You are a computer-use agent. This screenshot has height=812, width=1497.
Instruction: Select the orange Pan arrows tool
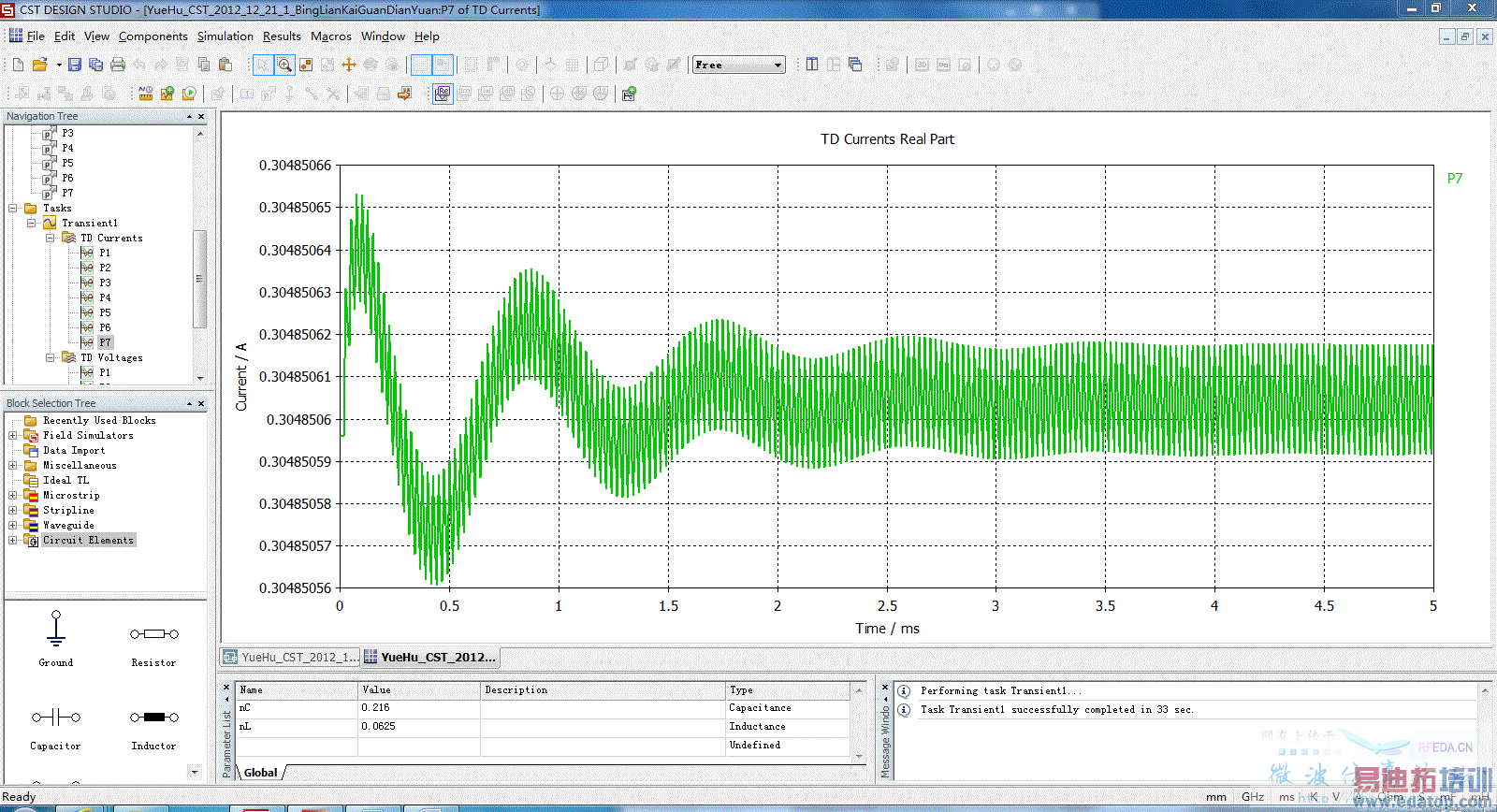tap(349, 65)
